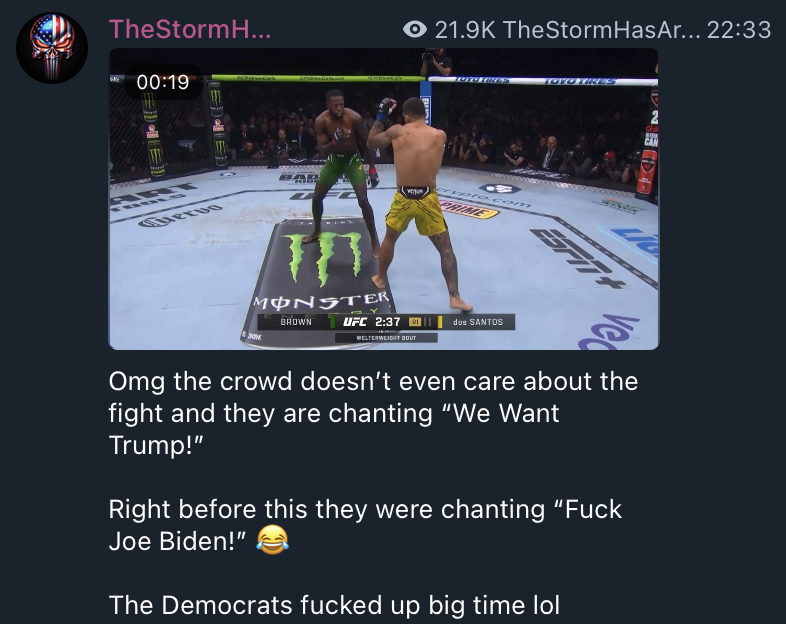Click the BROWN name on scoreboard

(x=296, y=322)
